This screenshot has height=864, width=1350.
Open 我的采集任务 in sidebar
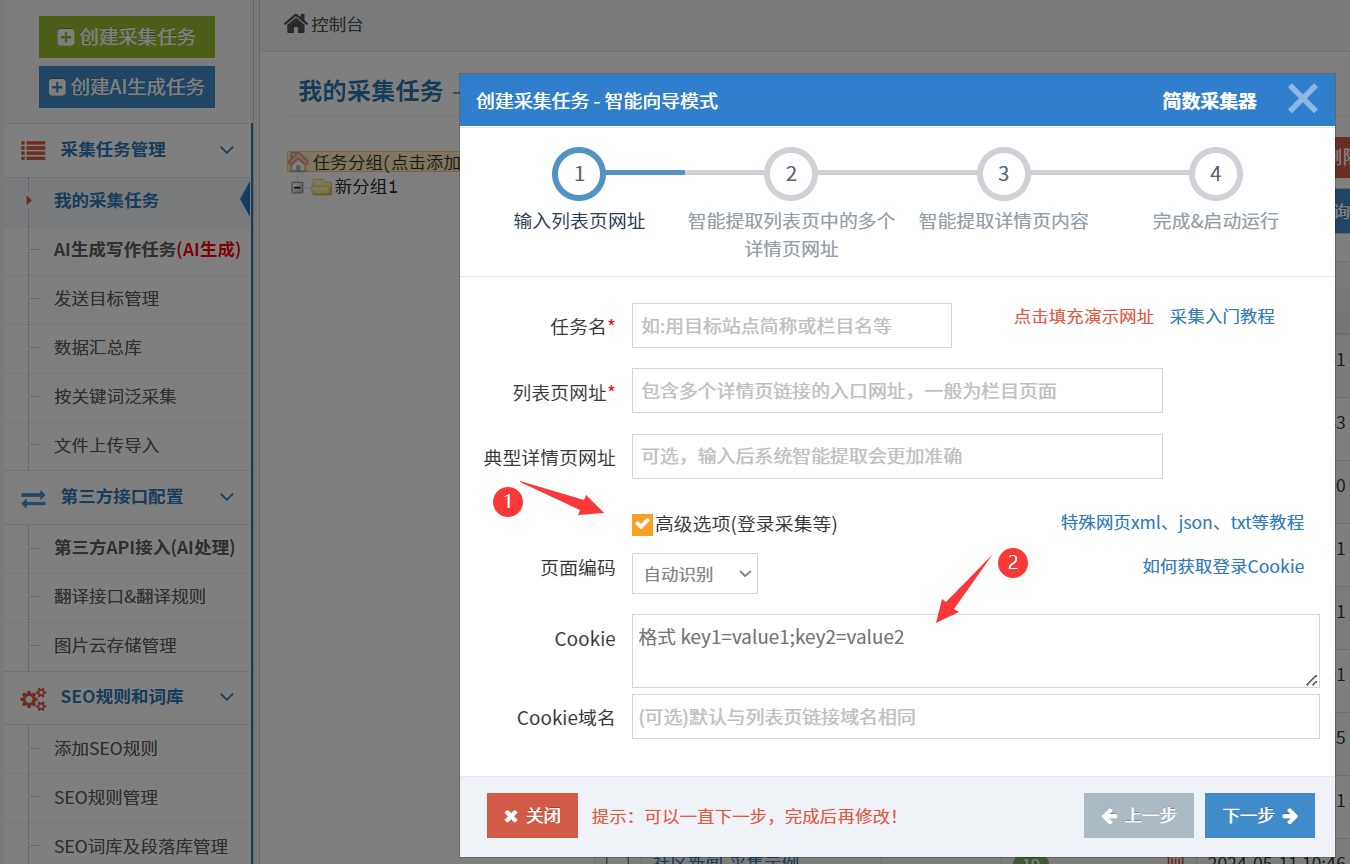(x=106, y=200)
